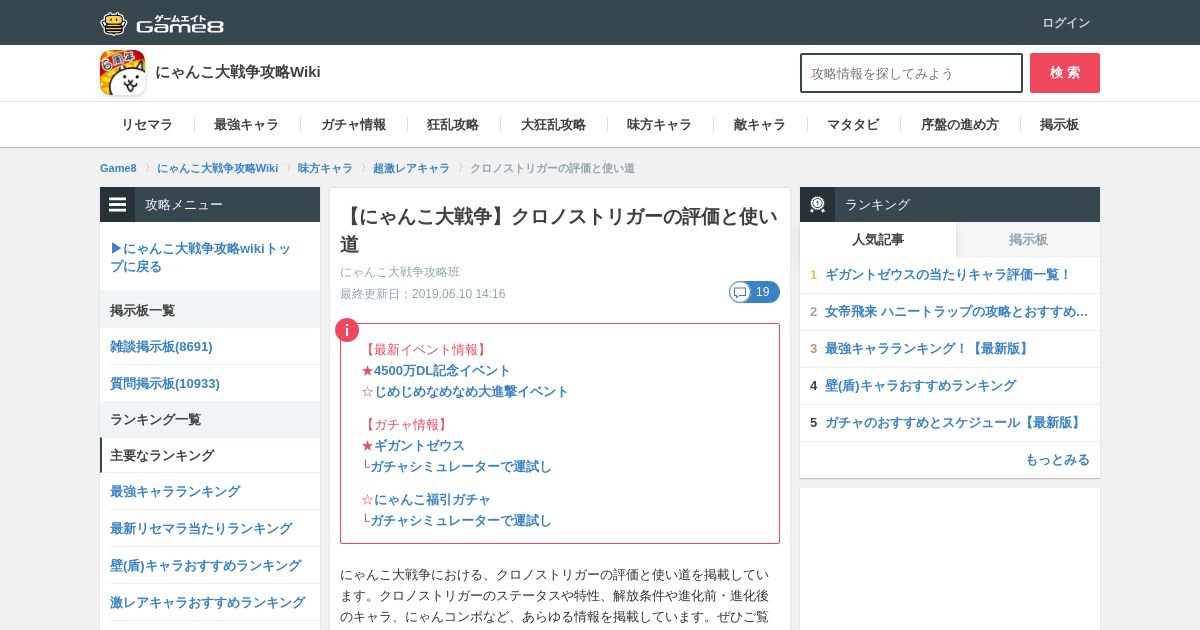Open the 狂乱攻略 menu item
The image size is (1200, 630).
click(453, 125)
